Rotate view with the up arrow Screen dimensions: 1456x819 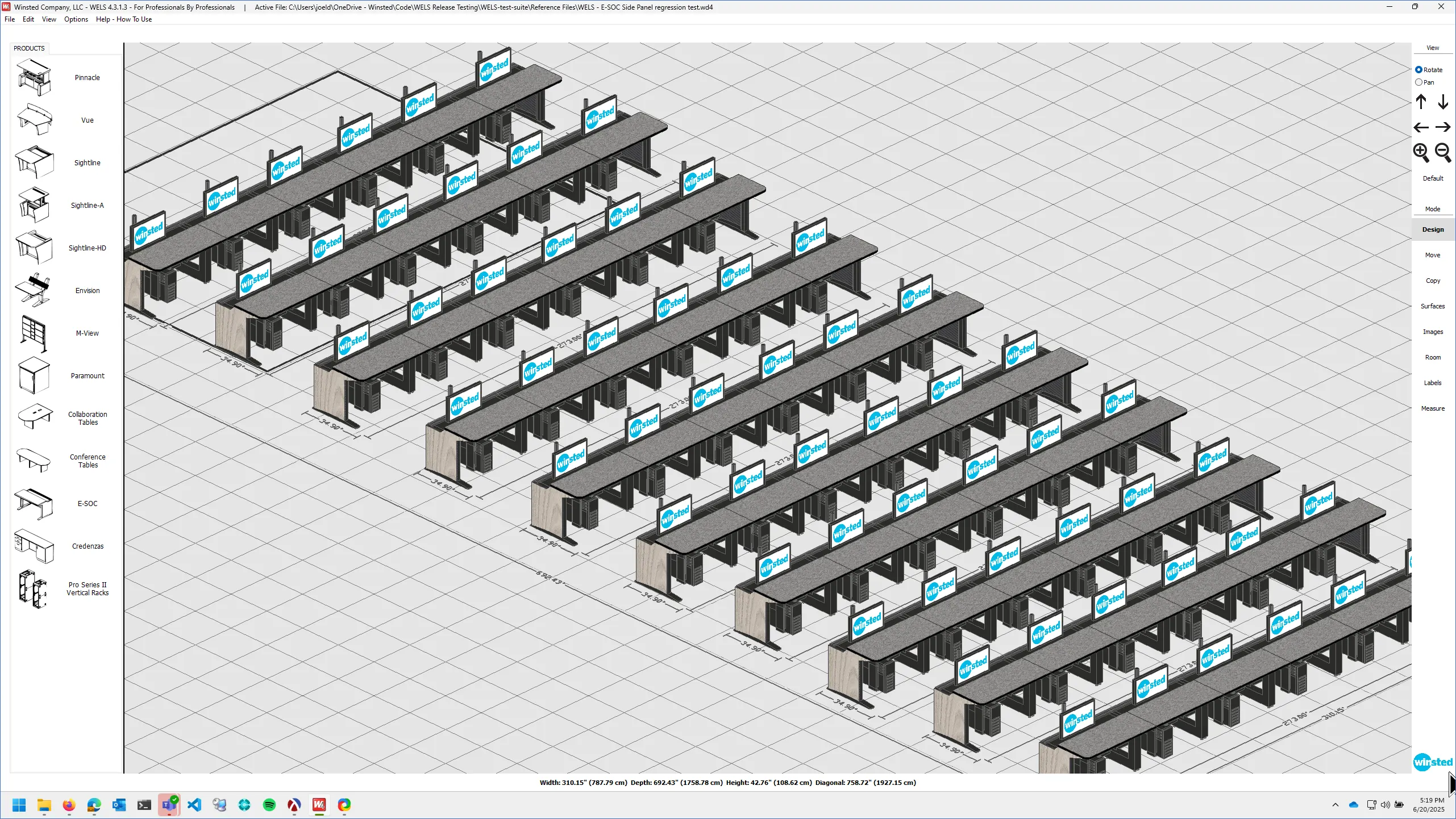coord(1421,102)
